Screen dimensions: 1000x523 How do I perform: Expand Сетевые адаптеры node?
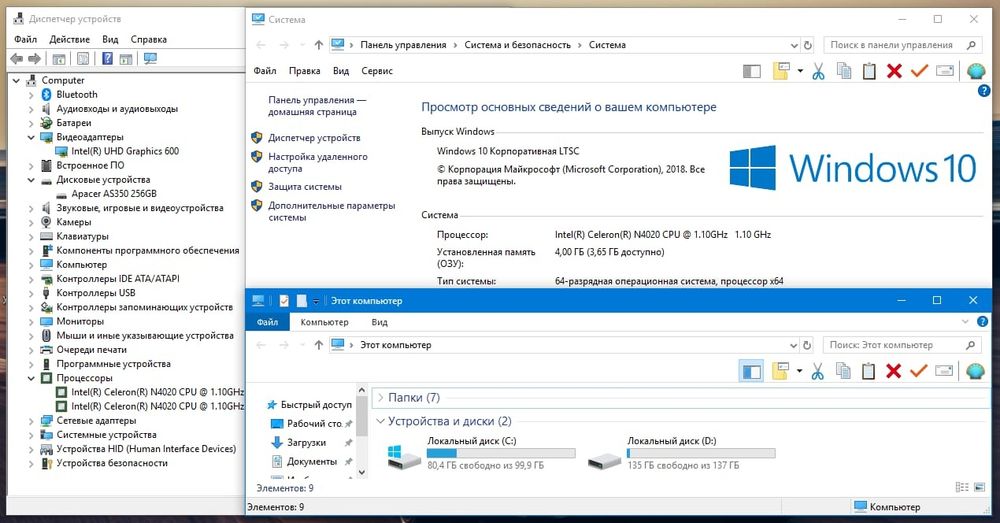[x=31, y=421]
